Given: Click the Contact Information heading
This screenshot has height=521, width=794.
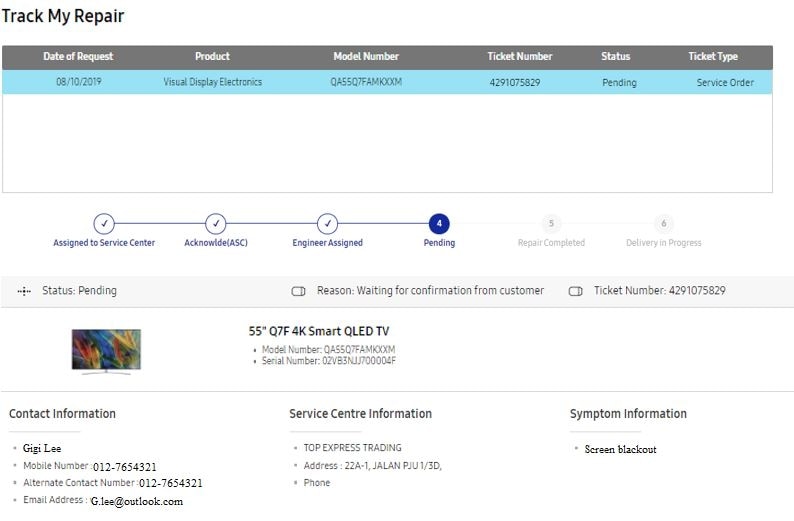Looking at the screenshot, I should (x=62, y=414).
